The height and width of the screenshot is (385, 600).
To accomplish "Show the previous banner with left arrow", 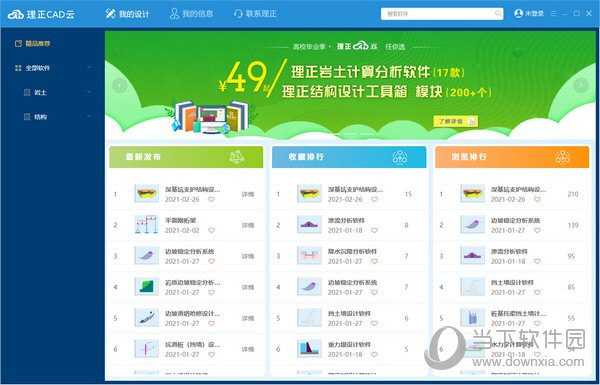I will tap(120, 85).
